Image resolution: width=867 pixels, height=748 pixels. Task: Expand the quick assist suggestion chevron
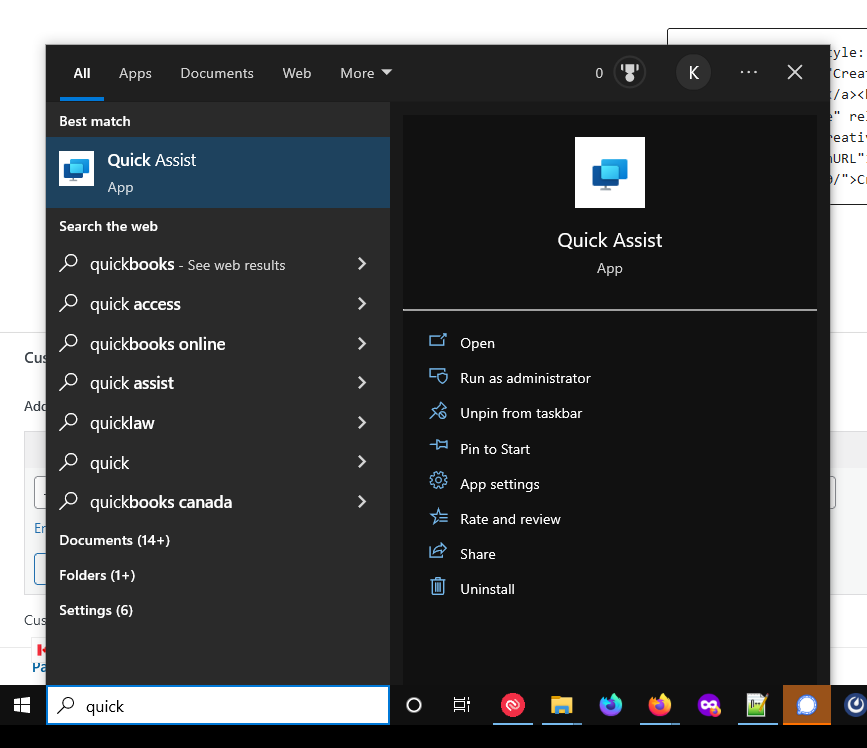tap(362, 383)
